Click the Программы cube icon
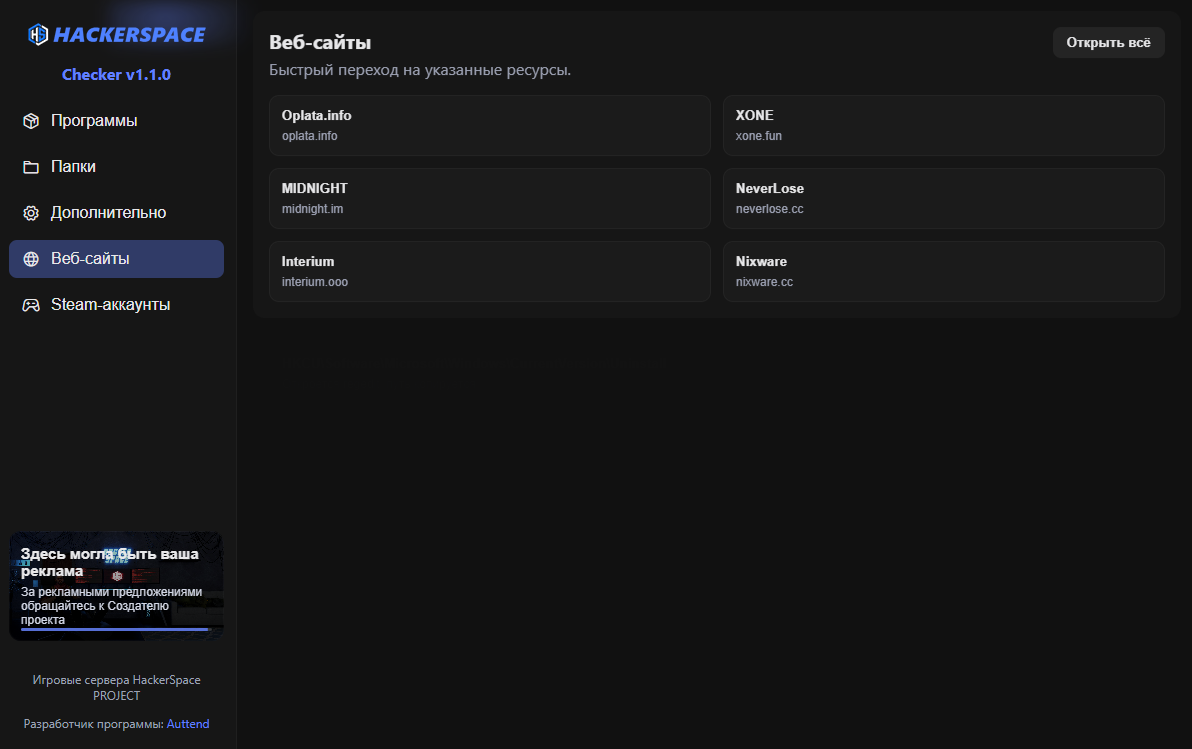Viewport: 1192px width, 749px height. [x=31, y=121]
